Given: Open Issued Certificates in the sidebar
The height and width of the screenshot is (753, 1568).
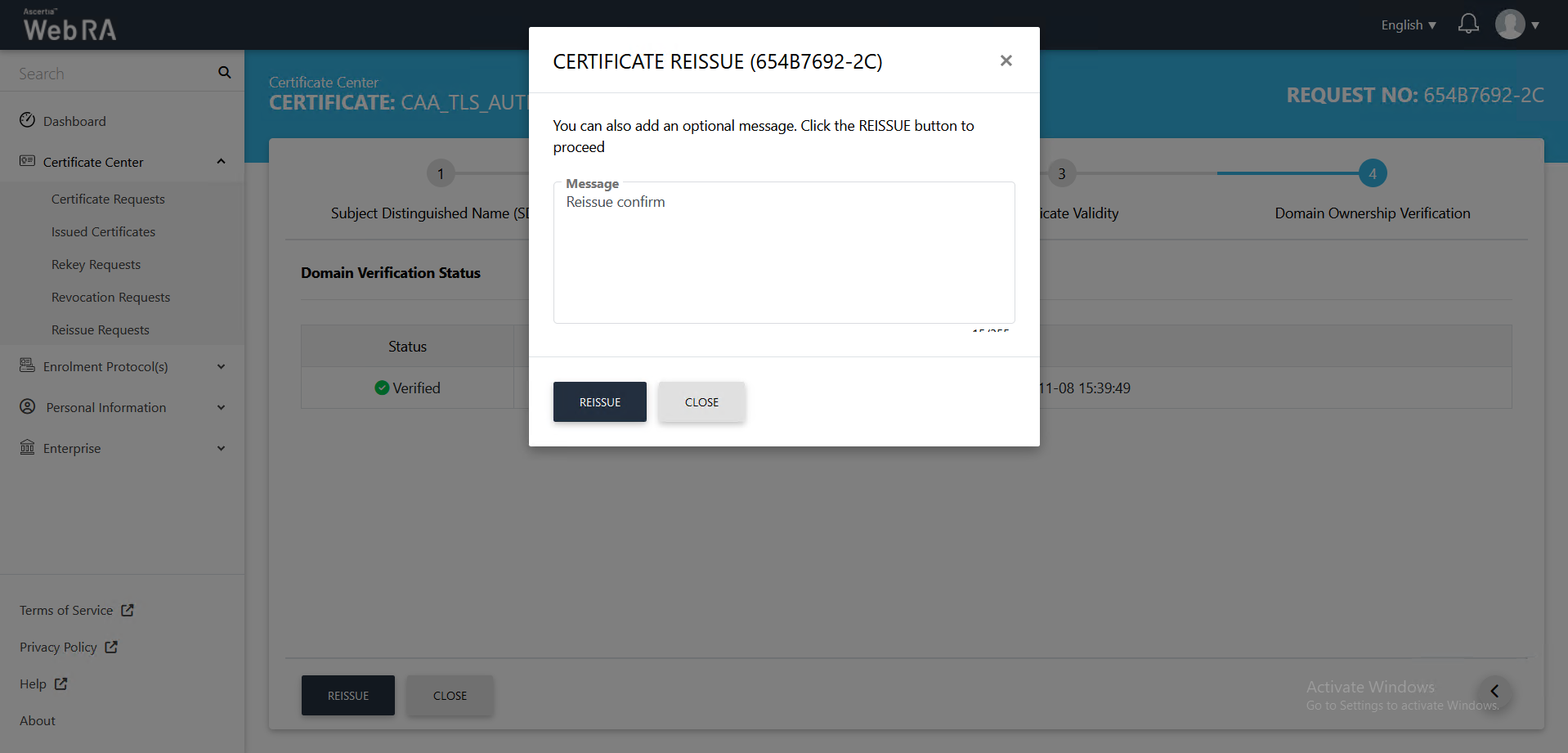Looking at the screenshot, I should tap(103, 231).
